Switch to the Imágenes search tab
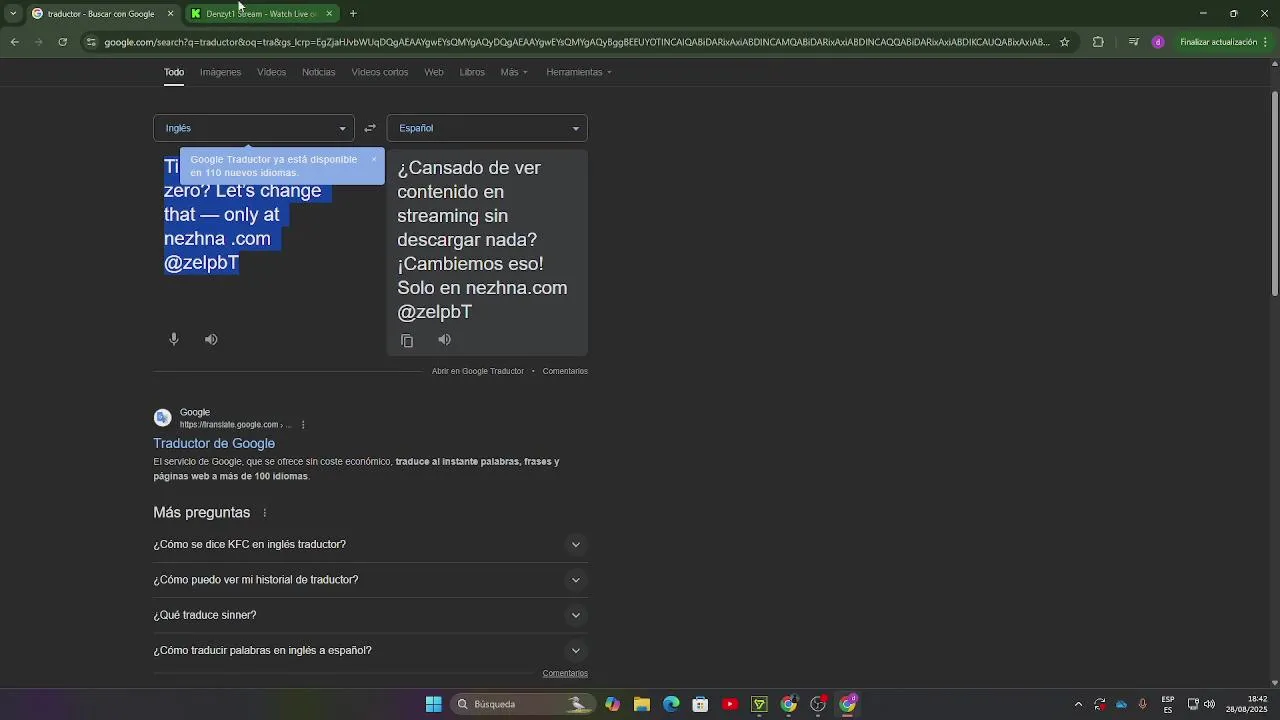The image size is (1280, 720). 220,72
